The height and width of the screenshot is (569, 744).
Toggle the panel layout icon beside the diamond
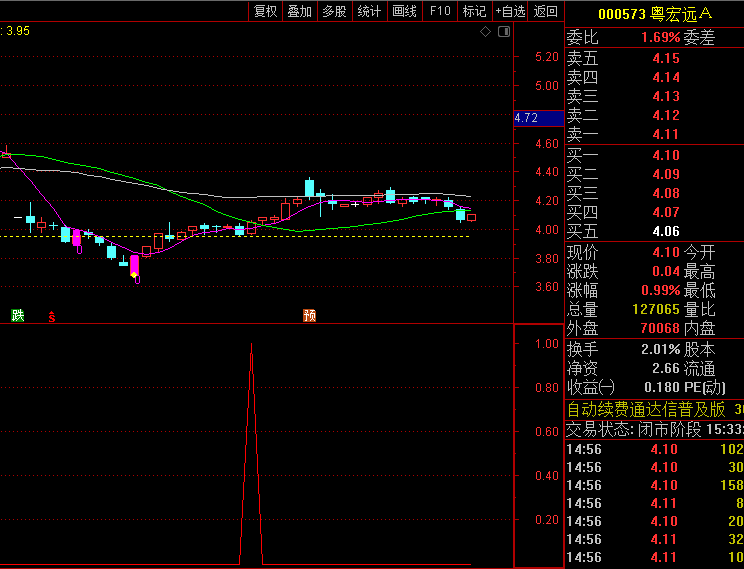[504, 32]
